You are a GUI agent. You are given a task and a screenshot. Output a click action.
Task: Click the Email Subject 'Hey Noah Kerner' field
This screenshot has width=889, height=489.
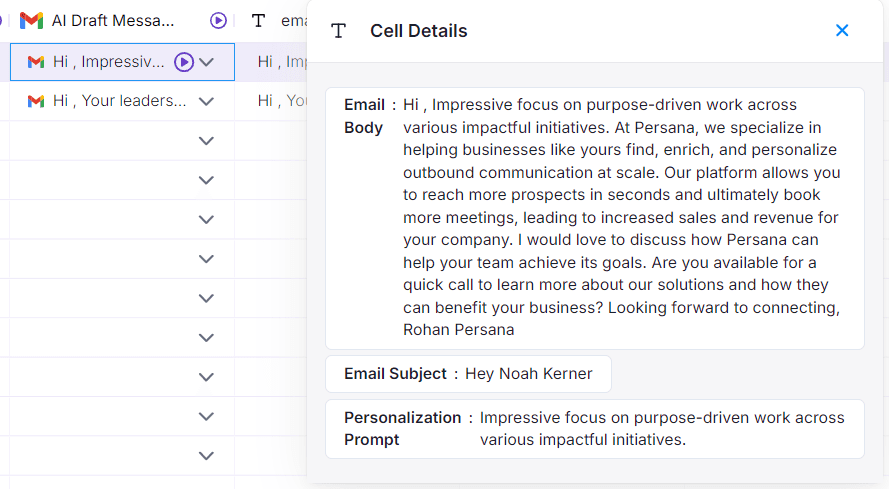click(x=468, y=374)
